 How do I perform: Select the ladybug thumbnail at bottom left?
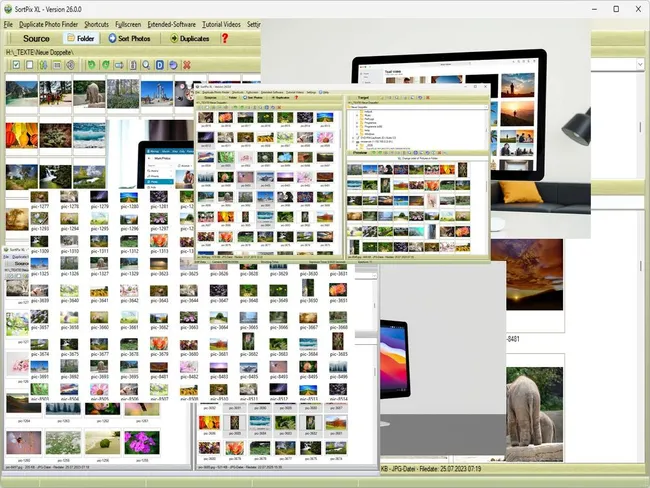point(24,442)
